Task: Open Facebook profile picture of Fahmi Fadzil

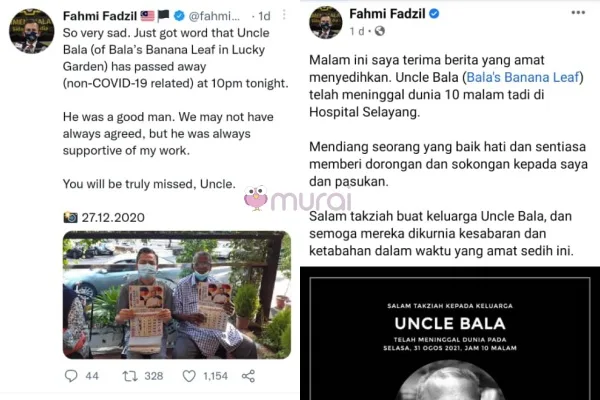Action: pos(326,22)
